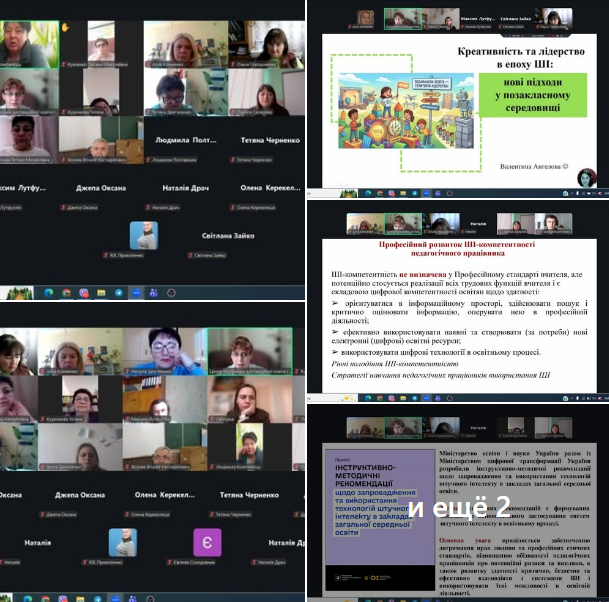
Task: Click the presenter's circular photo on title slide
Action: (587, 177)
